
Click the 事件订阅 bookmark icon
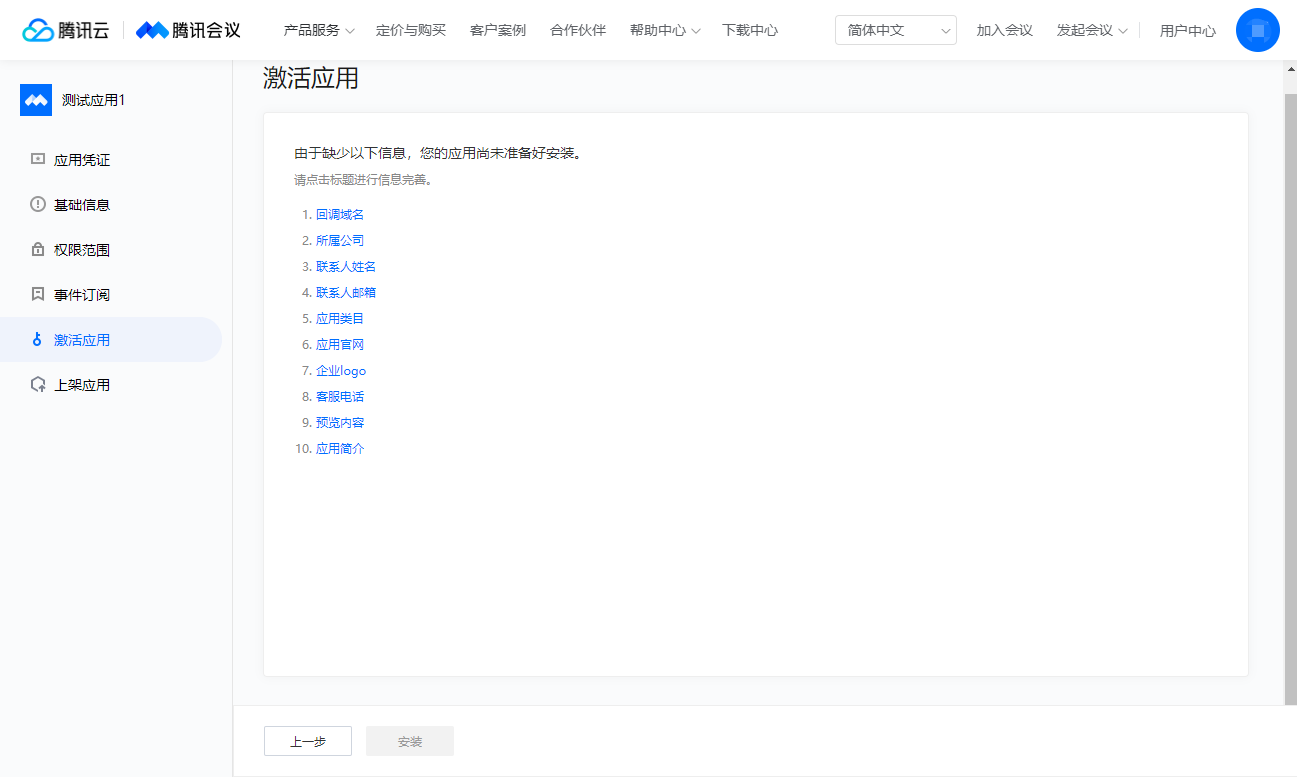[x=38, y=294]
